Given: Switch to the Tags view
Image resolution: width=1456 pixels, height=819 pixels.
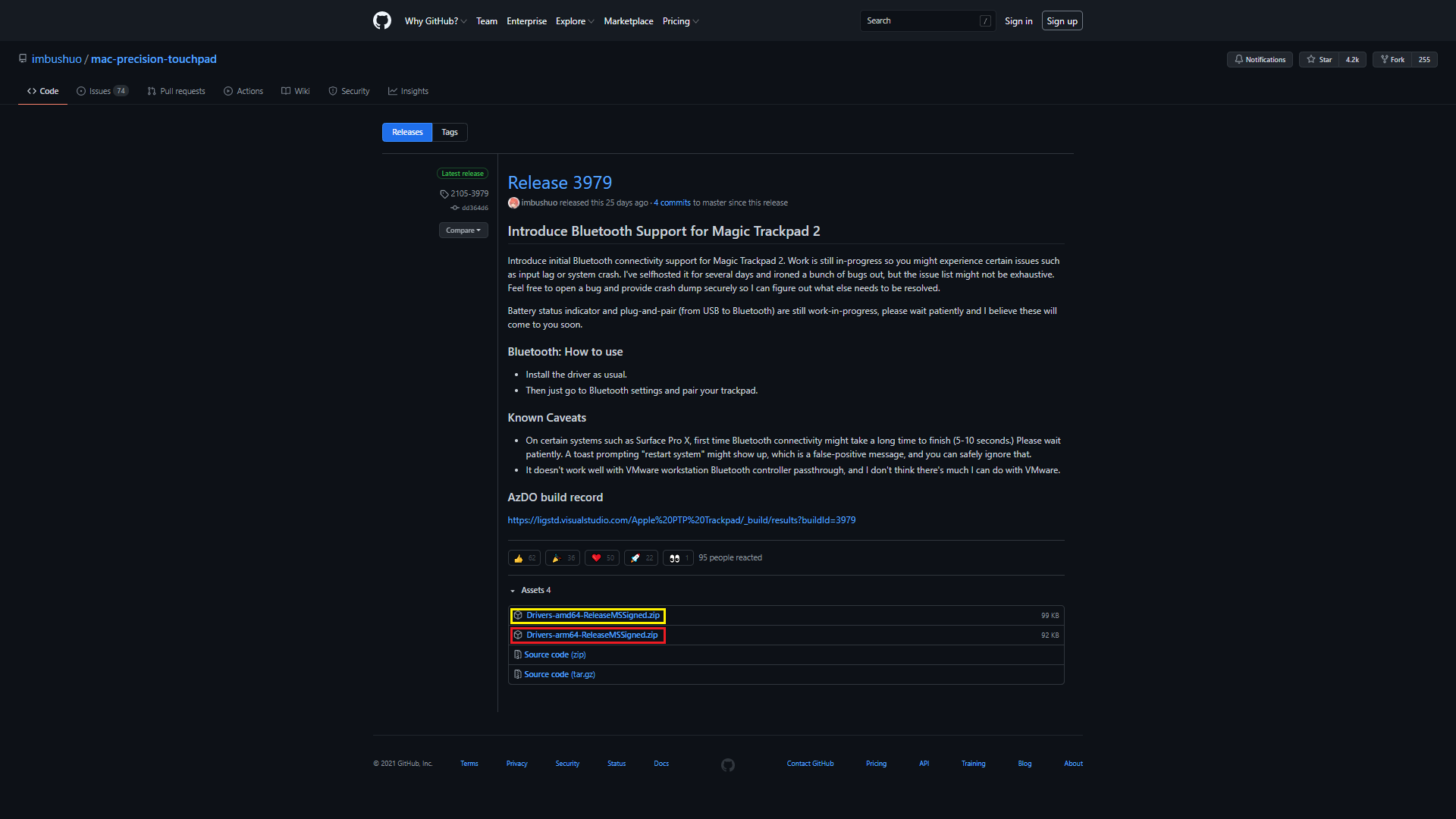Looking at the screenshot, I should [450, 132].
